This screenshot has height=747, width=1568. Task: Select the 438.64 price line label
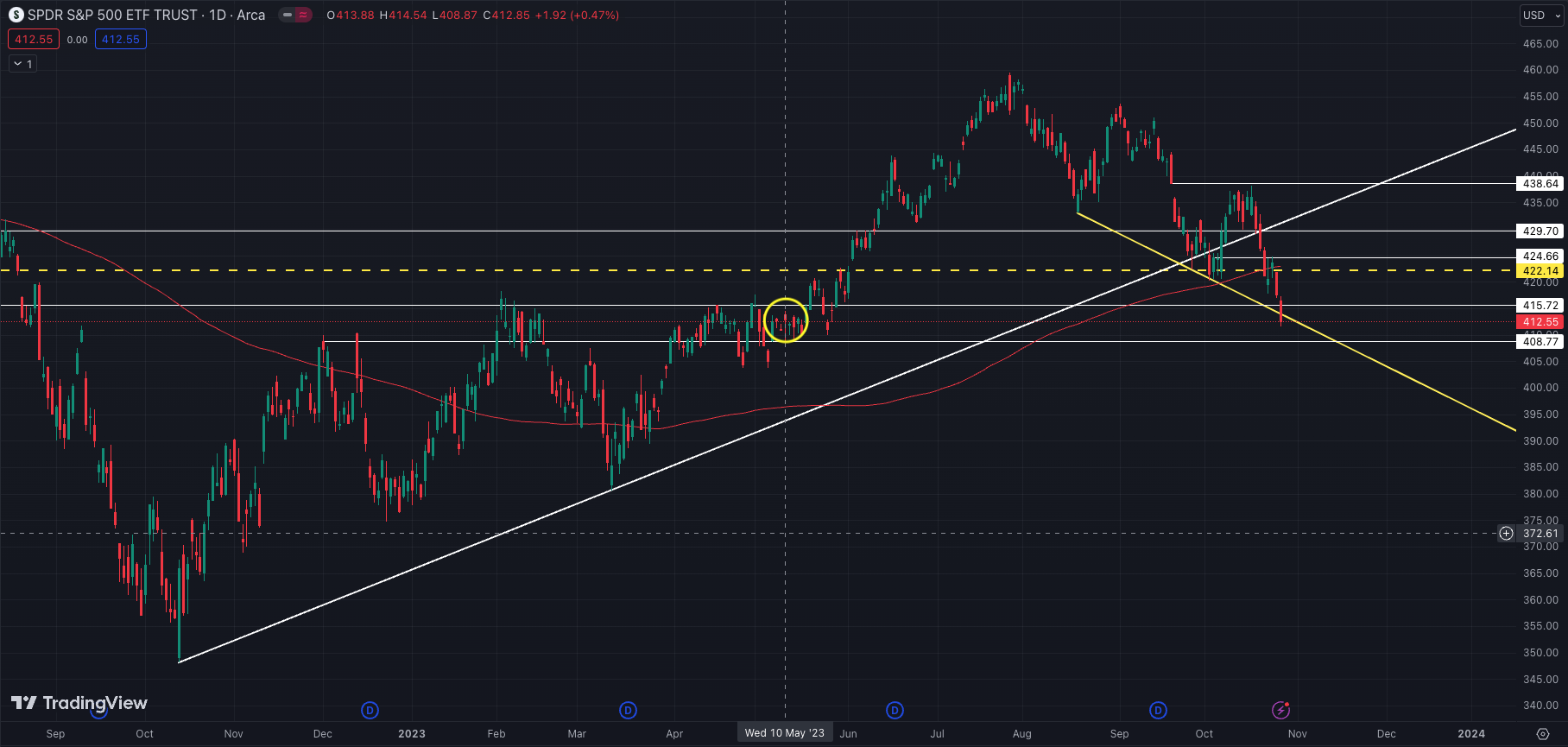point(1540,183)
